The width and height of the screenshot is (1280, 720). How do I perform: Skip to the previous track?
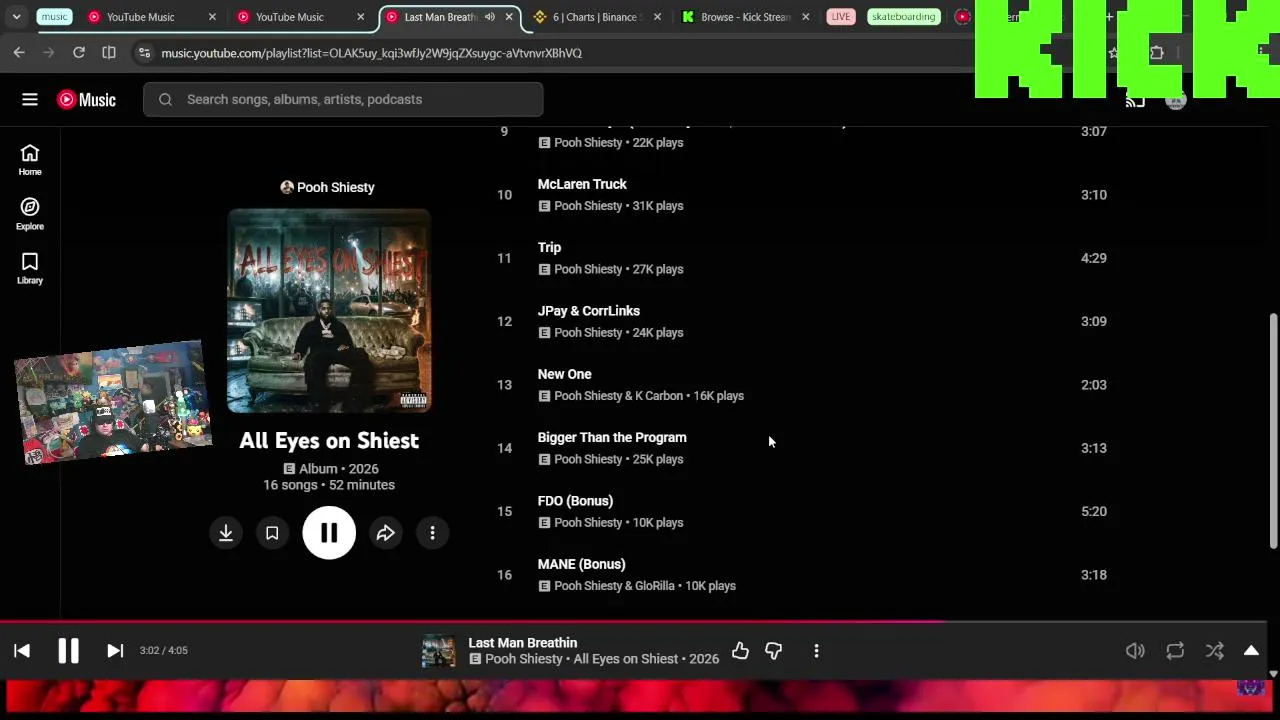(x=22, y=651)
